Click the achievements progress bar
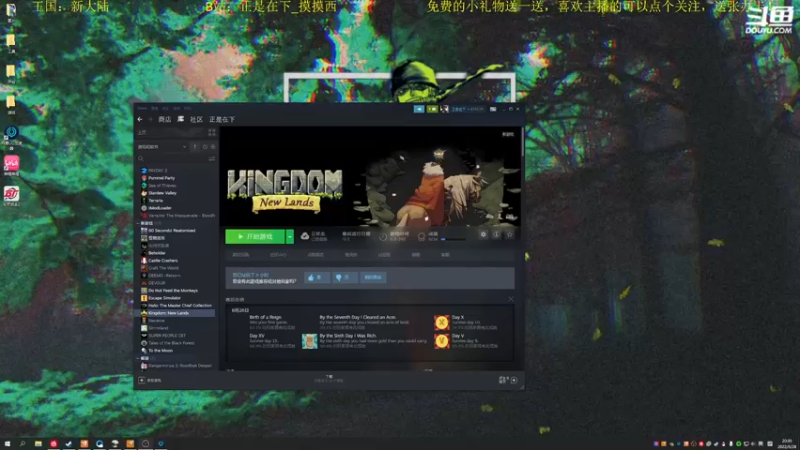The width and height of the screenshot is (800, 450). [x=454, y=239]
